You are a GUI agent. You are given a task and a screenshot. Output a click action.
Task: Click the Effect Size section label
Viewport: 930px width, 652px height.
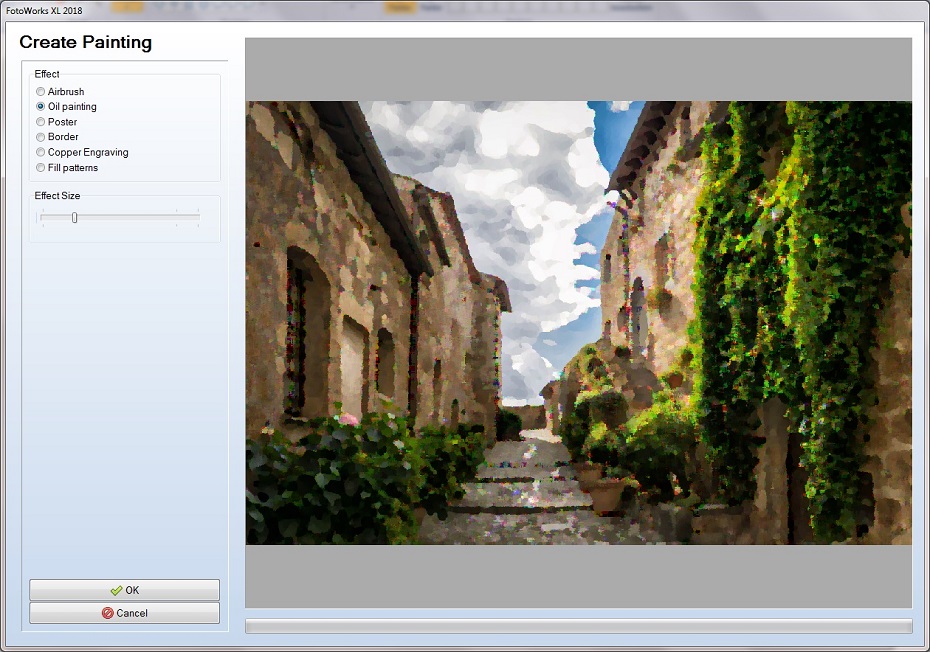click(x=55, y=196)
